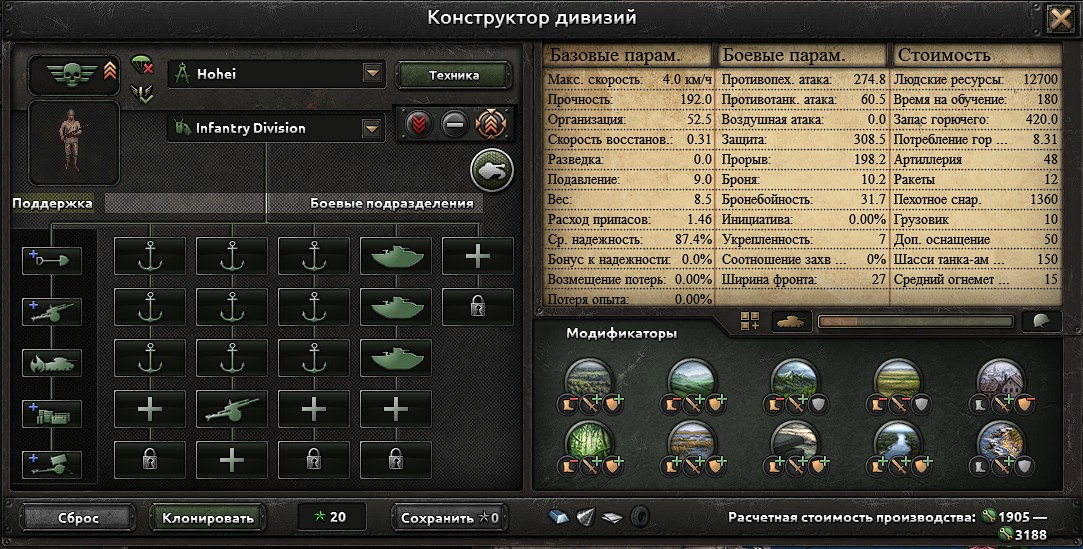Add a battalion in the fifth column
The width and height of the screenshot is (1083, 549).
pos(477,256)
